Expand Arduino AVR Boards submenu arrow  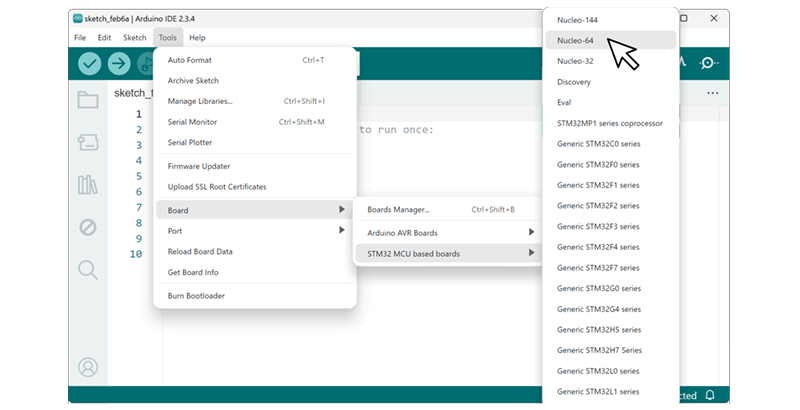(x=531, y=233)
